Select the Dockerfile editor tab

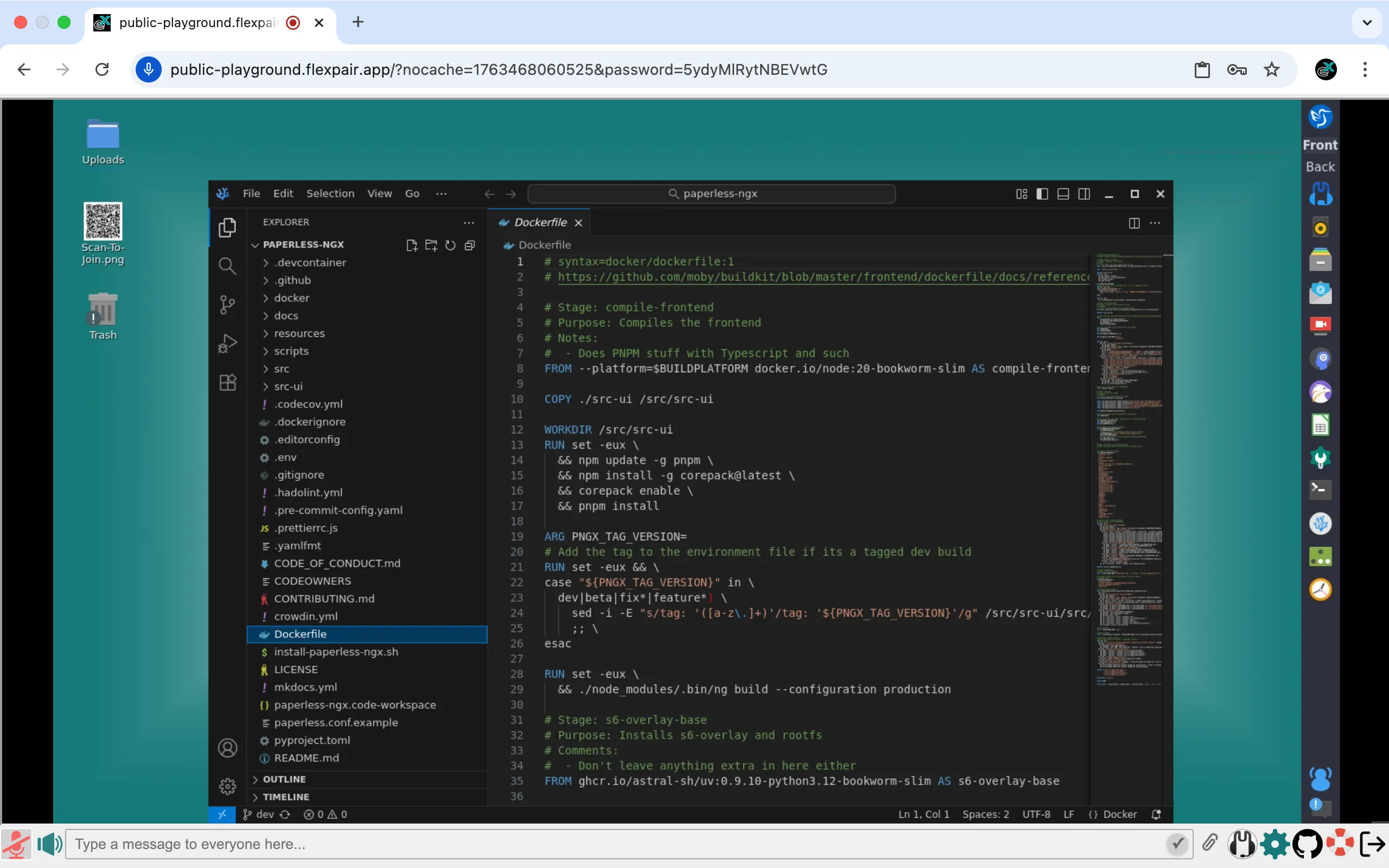point(539,223)
